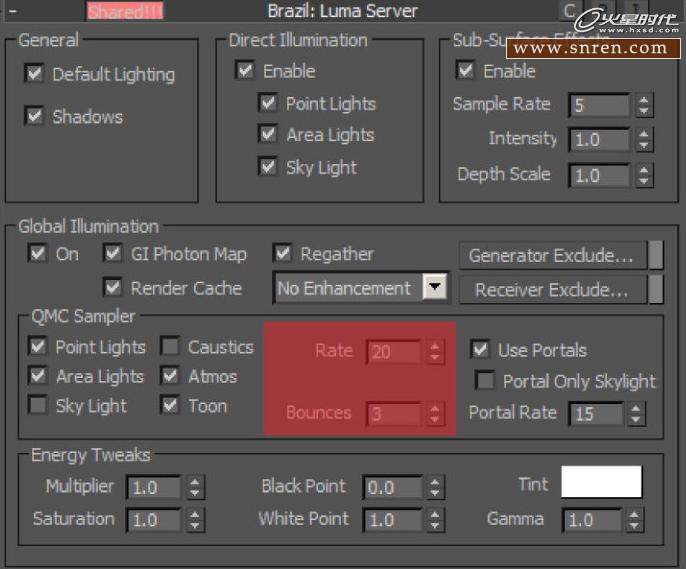Uncheck Sub-Surface Effects Enable
Screen dimensions: 686x569
[465, 70]
